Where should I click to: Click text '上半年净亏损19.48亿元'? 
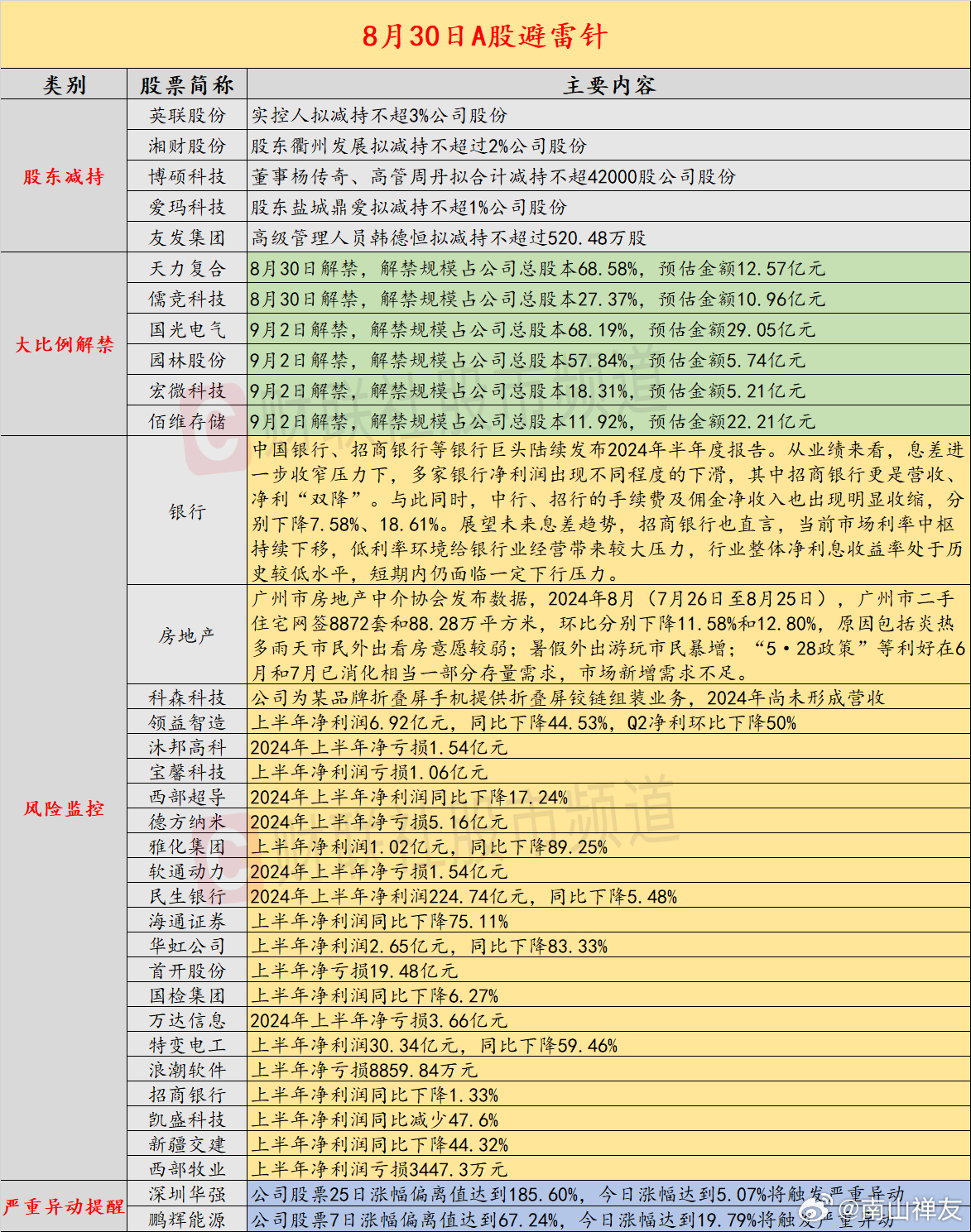click(354, 971)
